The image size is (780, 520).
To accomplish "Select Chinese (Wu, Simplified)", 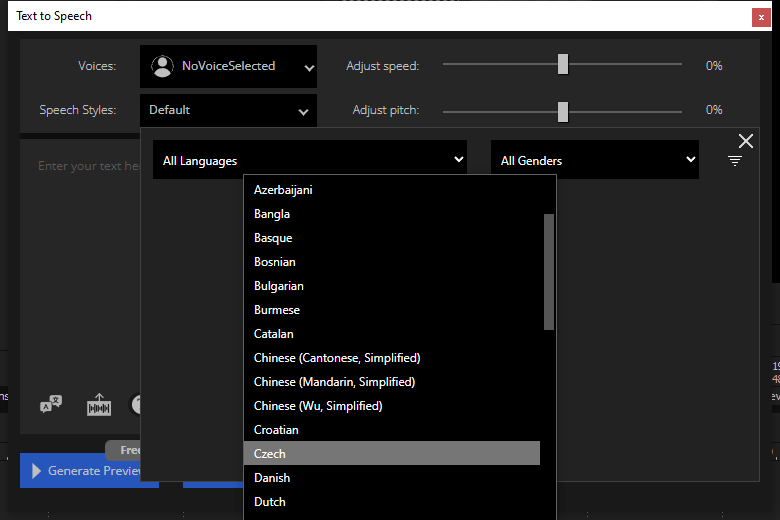I will click(392, 406).
